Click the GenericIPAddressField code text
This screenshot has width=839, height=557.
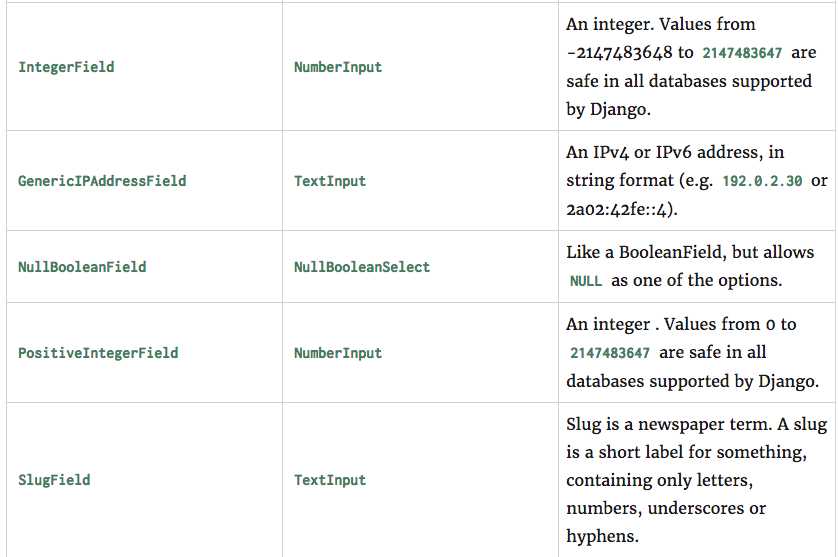click(x=102, y=181)
